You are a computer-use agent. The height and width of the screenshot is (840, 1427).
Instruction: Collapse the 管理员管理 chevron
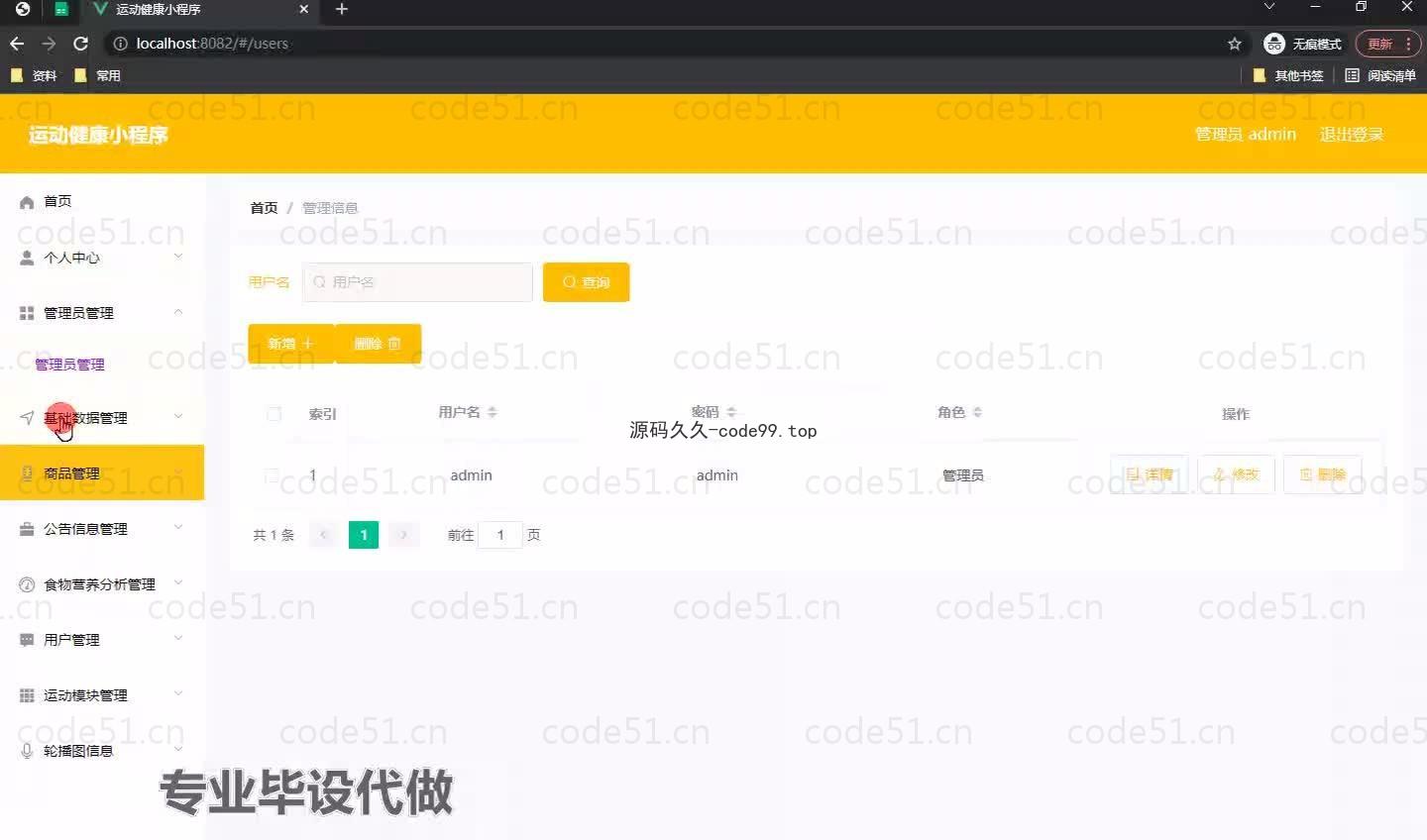(x=178, y=312)
